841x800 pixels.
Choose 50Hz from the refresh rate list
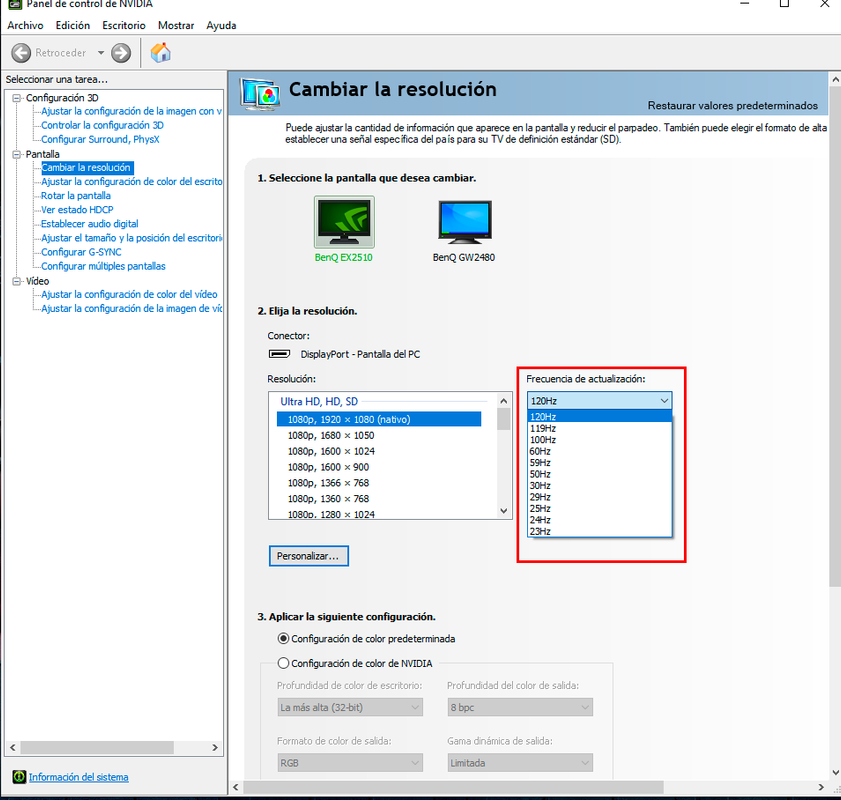click(600, 474)
